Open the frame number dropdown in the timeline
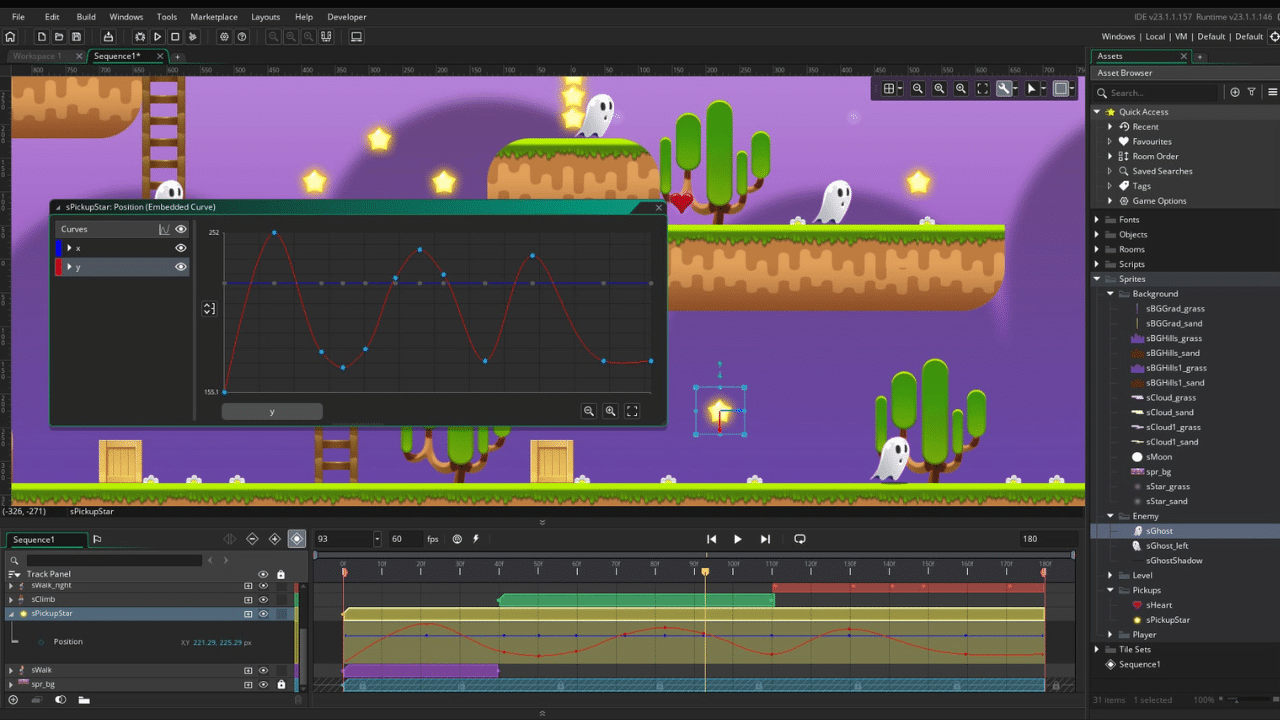The width and height of the screenshot is (1280, 720). coord(375,538)
